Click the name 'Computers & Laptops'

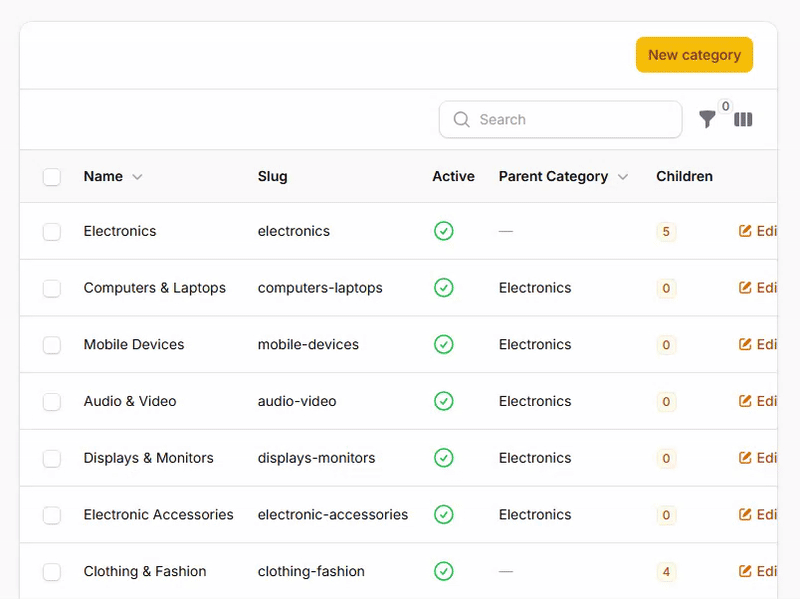155,288
